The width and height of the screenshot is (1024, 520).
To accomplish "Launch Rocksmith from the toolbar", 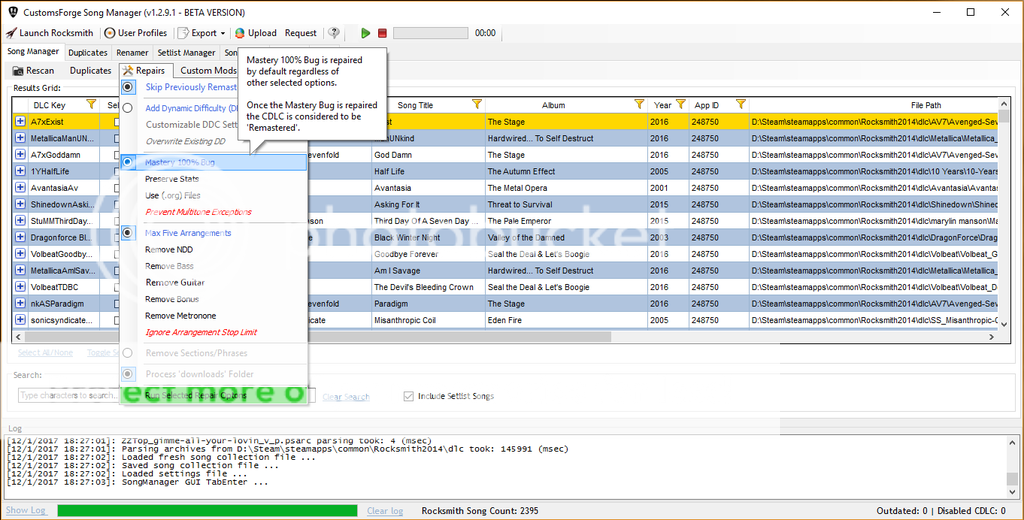I will pyautogui.click(x=50, y=33).
